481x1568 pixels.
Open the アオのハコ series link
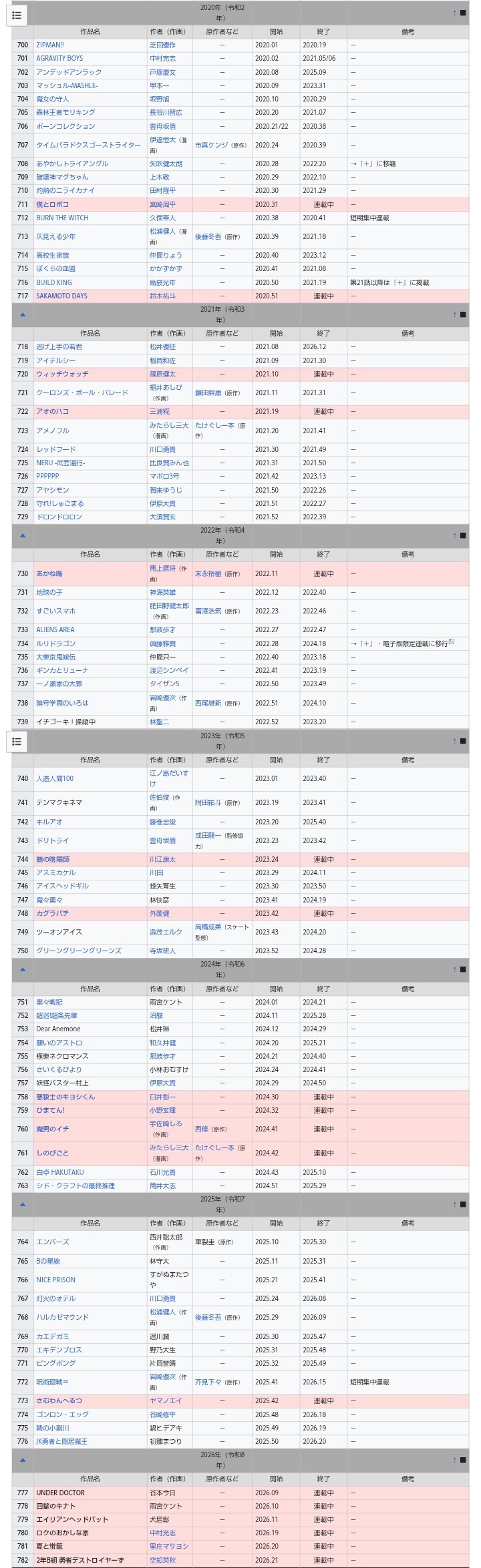pyautogui.click(x=52, y=411)
